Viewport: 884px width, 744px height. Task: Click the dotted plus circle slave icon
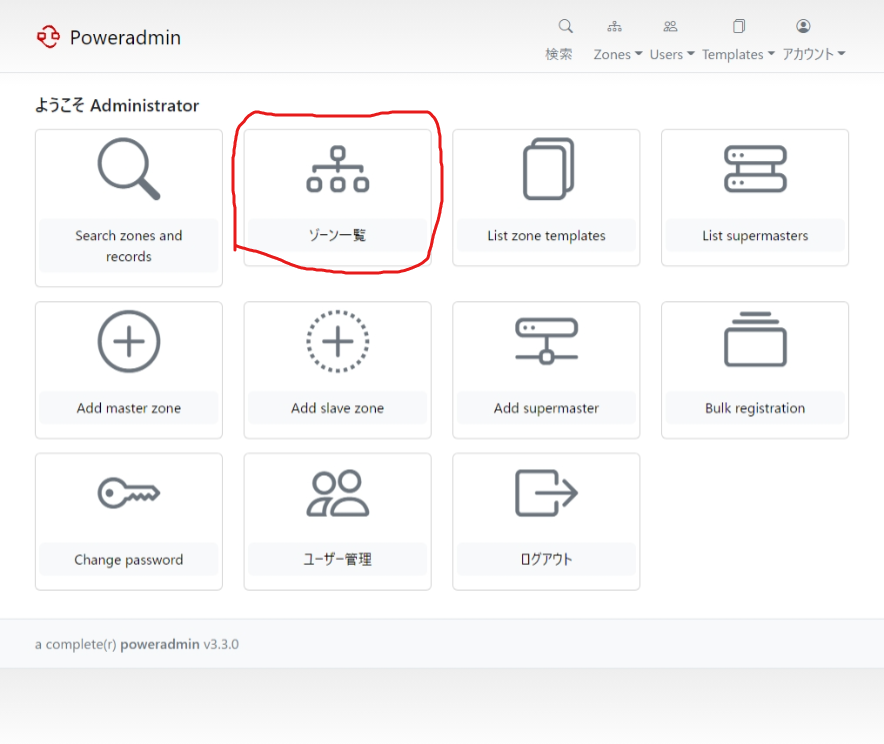coord(338,342)
